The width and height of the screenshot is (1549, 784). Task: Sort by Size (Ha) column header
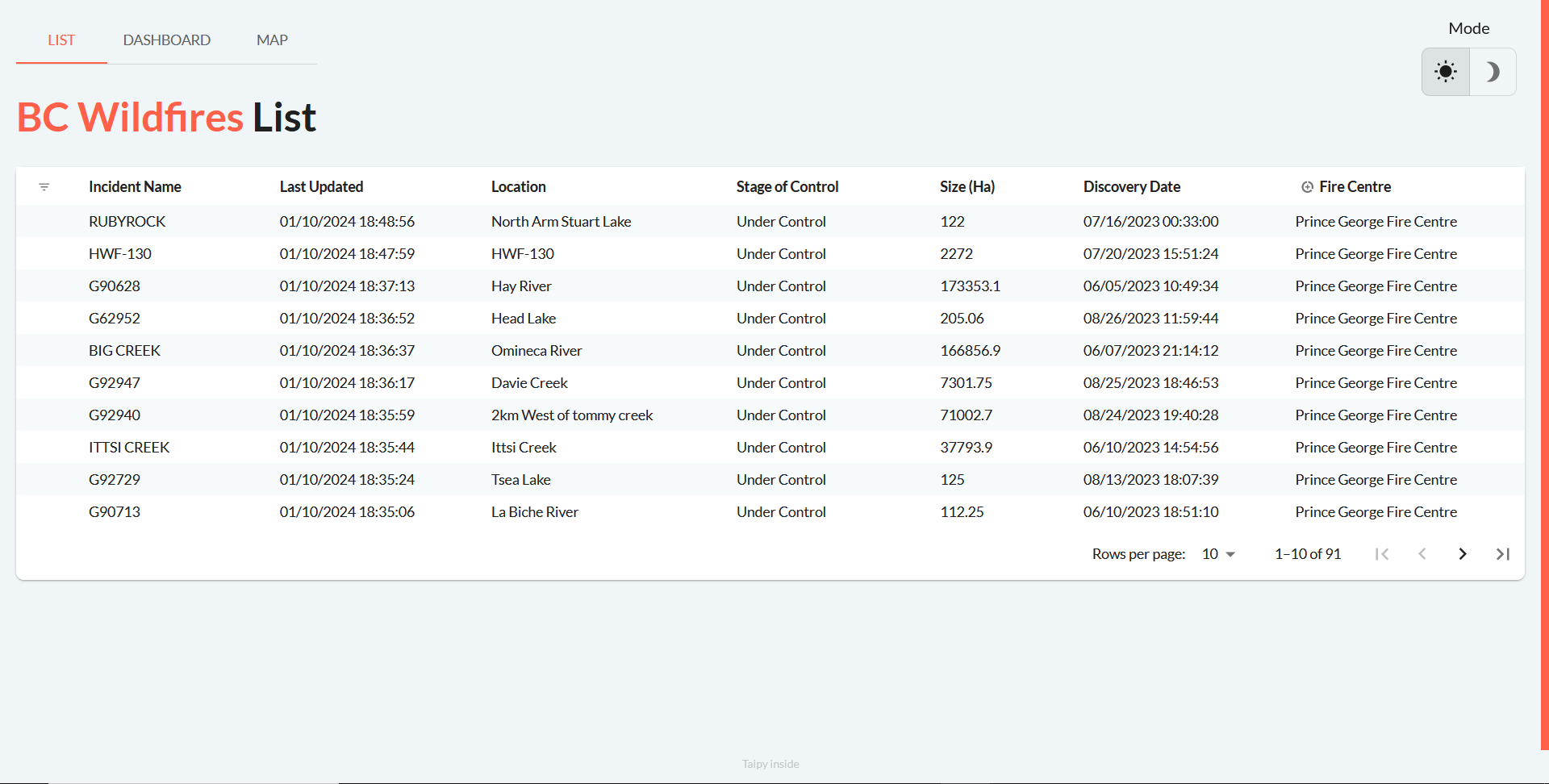click(967, 187)
